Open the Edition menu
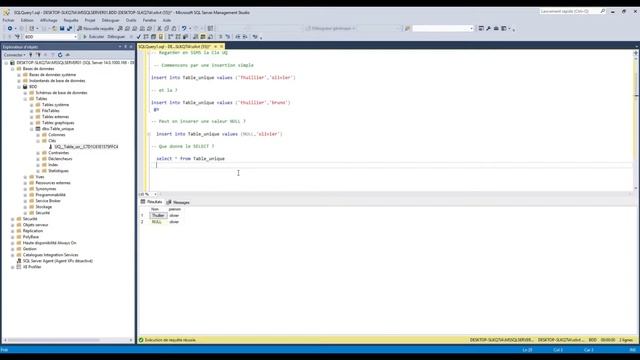Viewport: 640px width, 360px height. (x=27, y=20)
